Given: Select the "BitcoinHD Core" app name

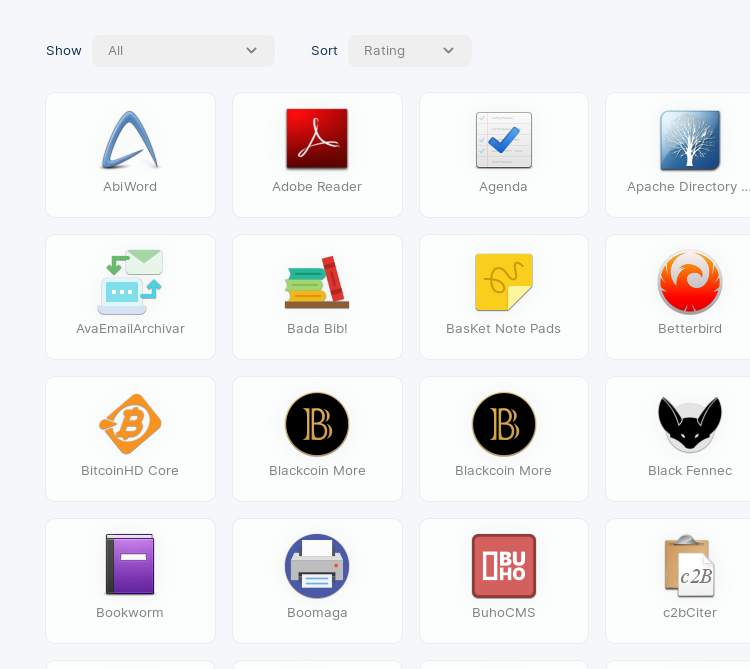Looking at the screenshot, I should point(130,471).
